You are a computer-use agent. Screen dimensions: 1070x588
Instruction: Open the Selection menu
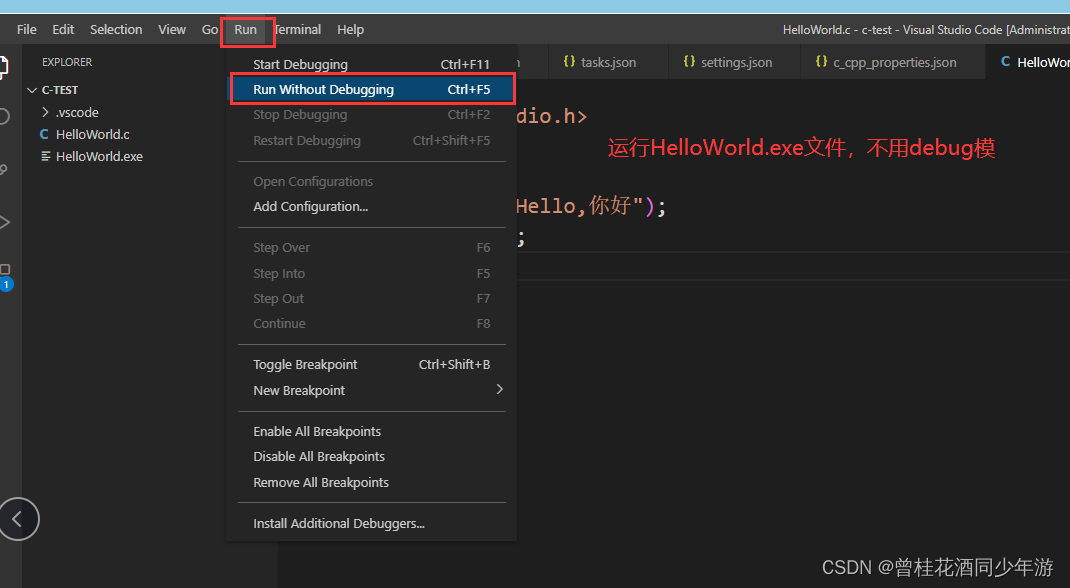(x=116, y=29)
